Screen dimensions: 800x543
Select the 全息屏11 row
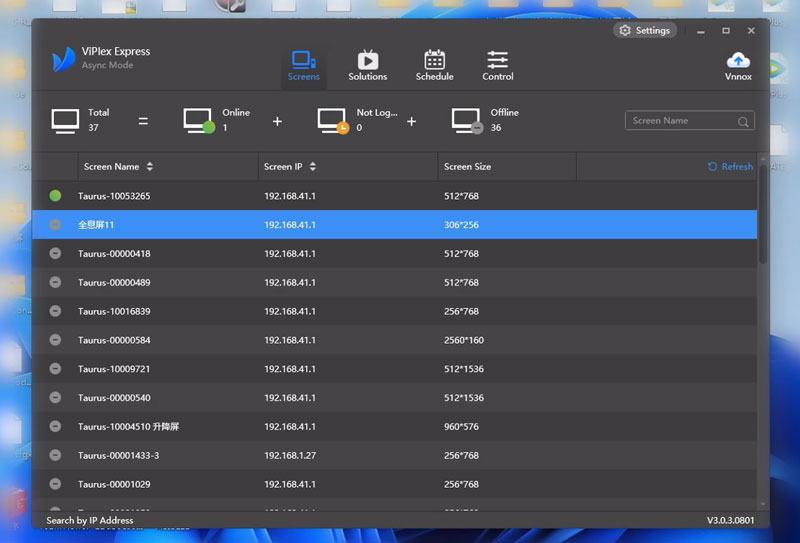(x=394, y=225)
